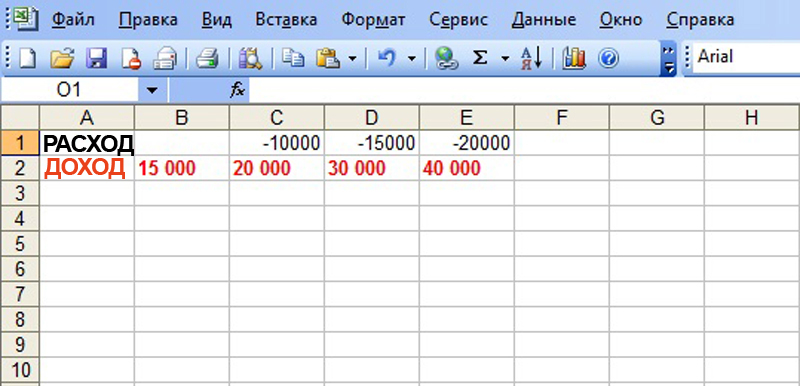Expand the Paste options dropdown arrow
The height and width of the screenshot is (386, 800).
click(352, 58)
